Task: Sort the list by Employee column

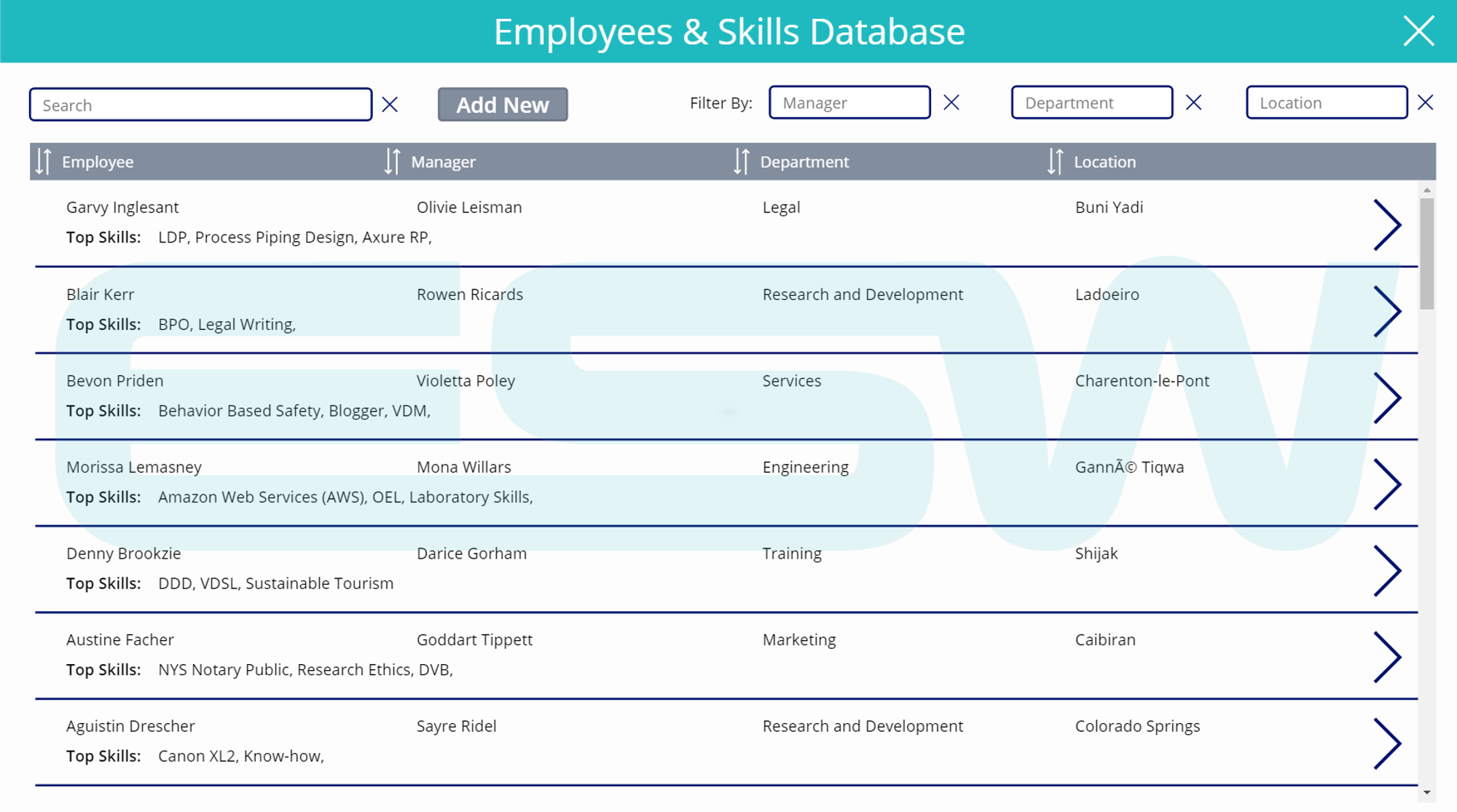Action: (x=44, y=162)
